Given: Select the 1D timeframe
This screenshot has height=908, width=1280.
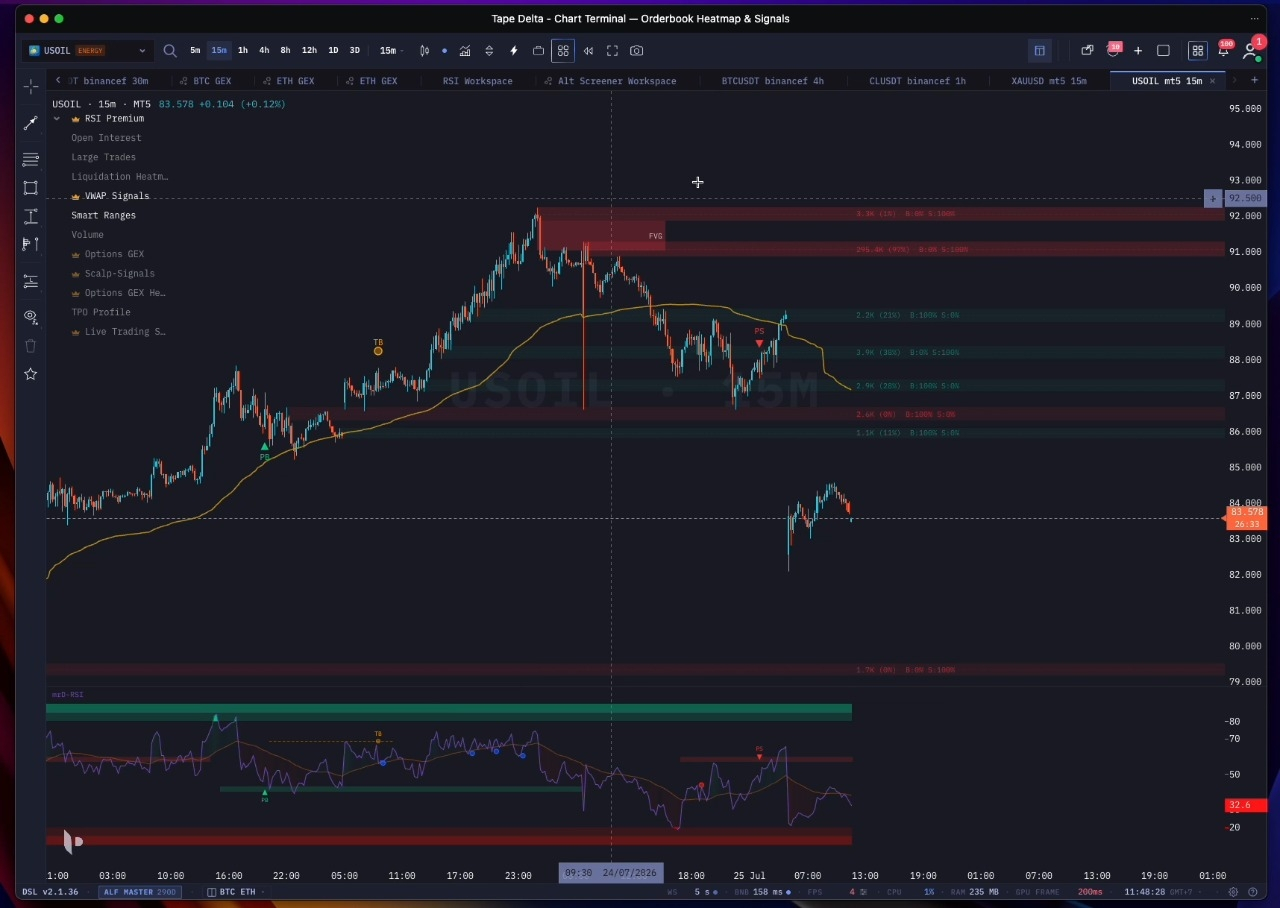Looking at the screenshot, I should [x=333, y=51].
